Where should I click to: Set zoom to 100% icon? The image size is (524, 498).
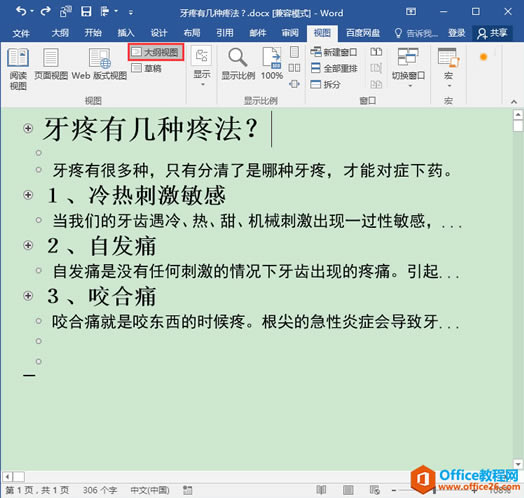point(272,64)
